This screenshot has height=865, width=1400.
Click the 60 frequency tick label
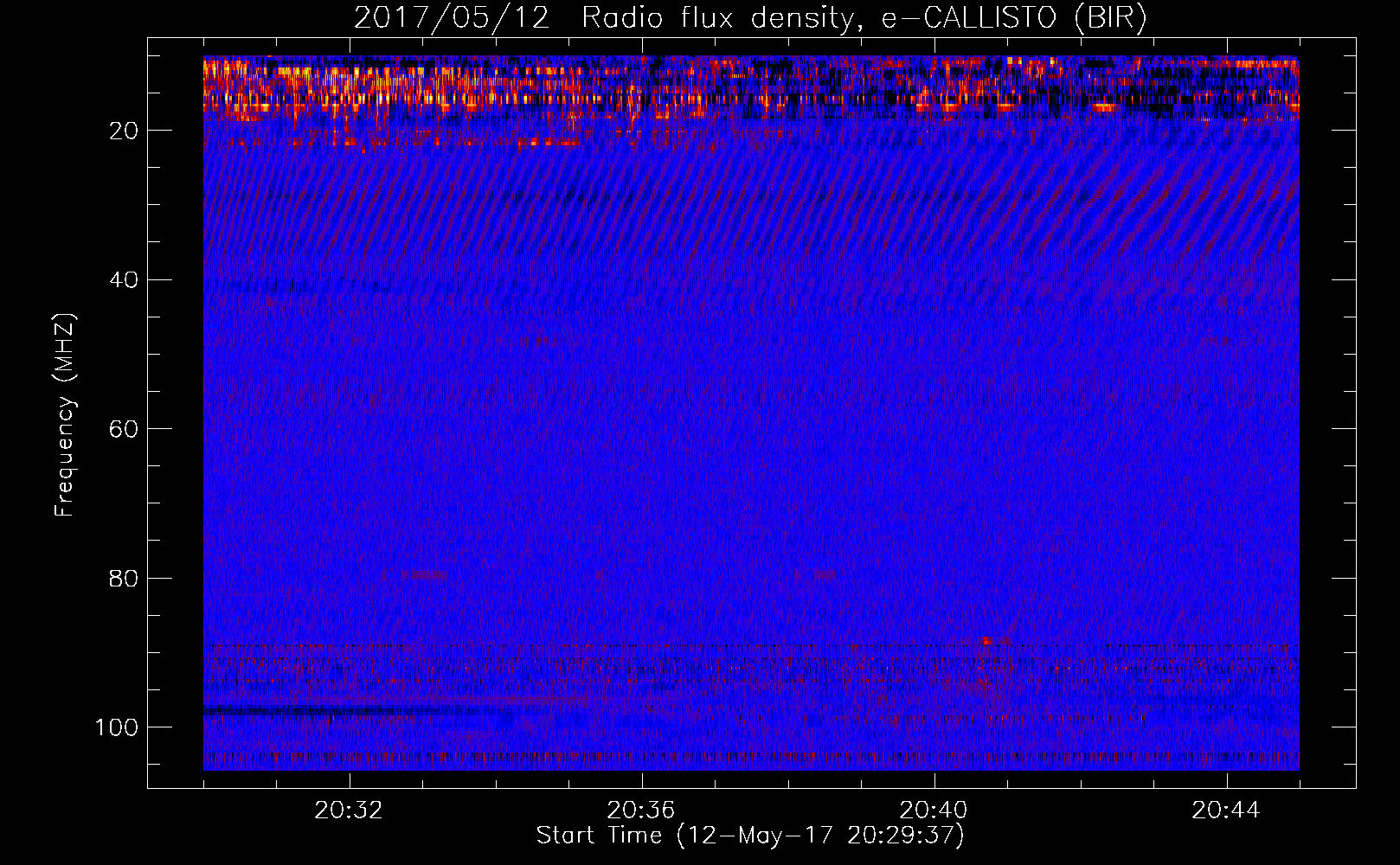(124, 429)
